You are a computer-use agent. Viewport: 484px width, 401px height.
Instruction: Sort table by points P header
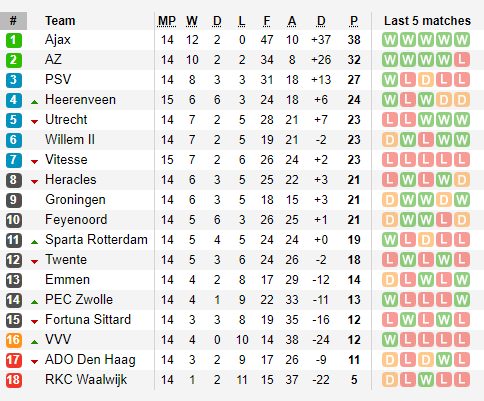pos(354,21)
